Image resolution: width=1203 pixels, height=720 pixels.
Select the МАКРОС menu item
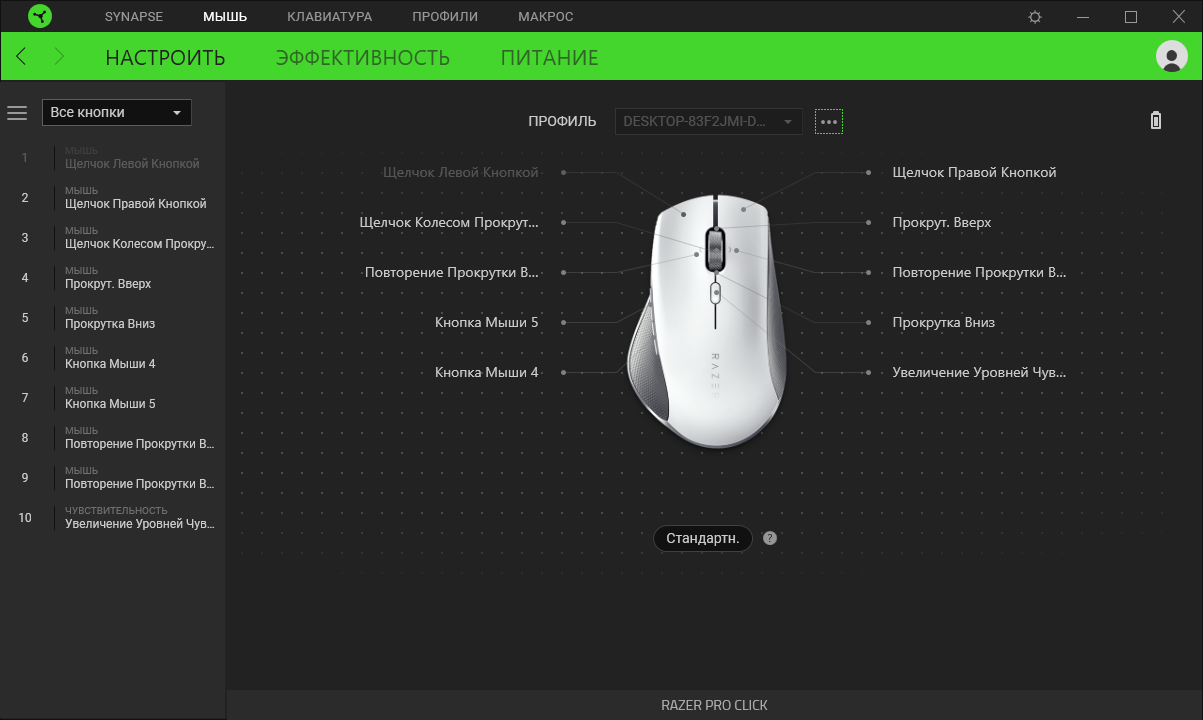click(x=546, y=17)
